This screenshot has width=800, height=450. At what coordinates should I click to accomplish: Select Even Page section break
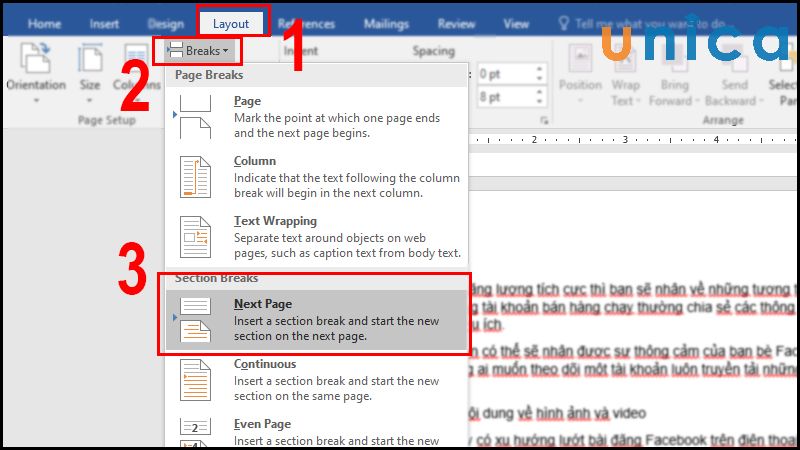coord(316,432)
